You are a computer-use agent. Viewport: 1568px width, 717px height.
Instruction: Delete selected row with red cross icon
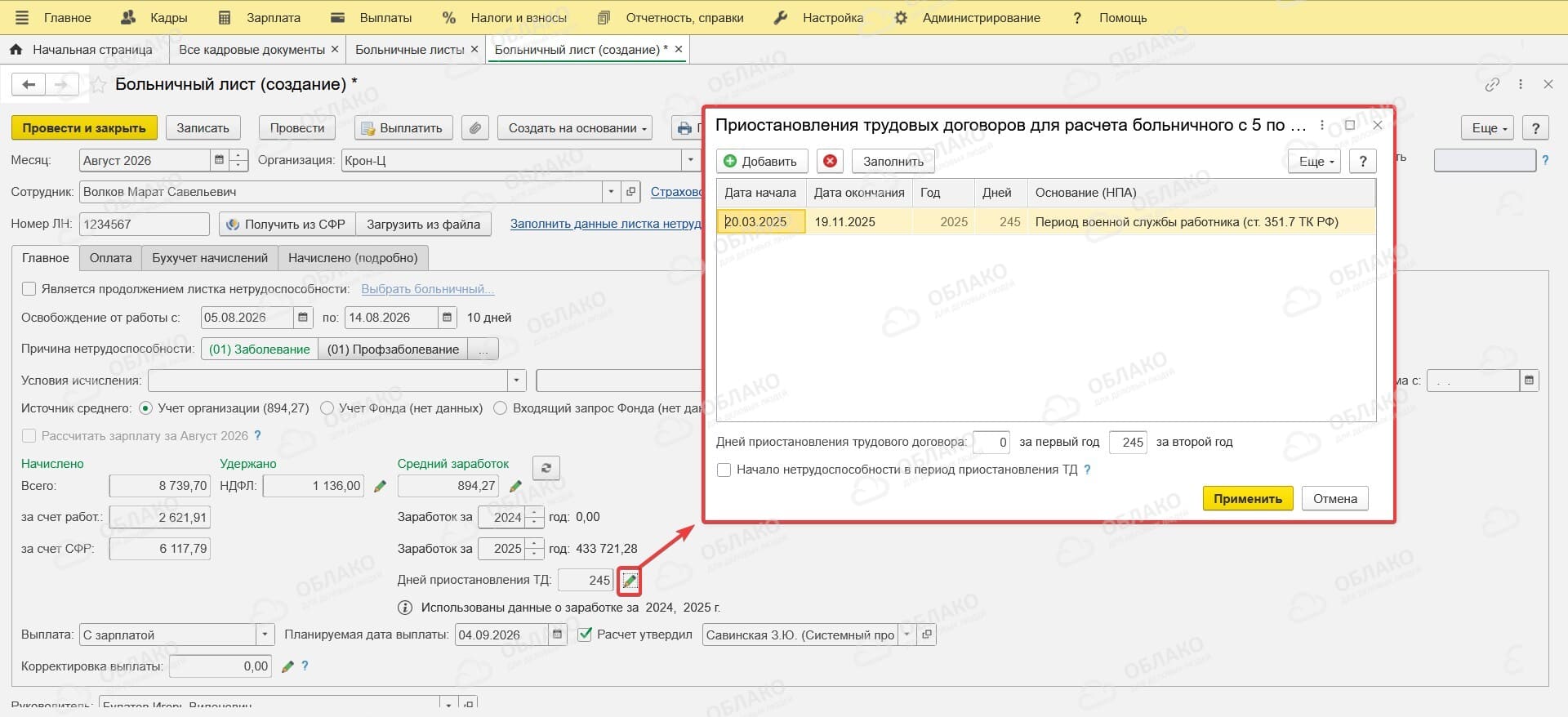830,161
